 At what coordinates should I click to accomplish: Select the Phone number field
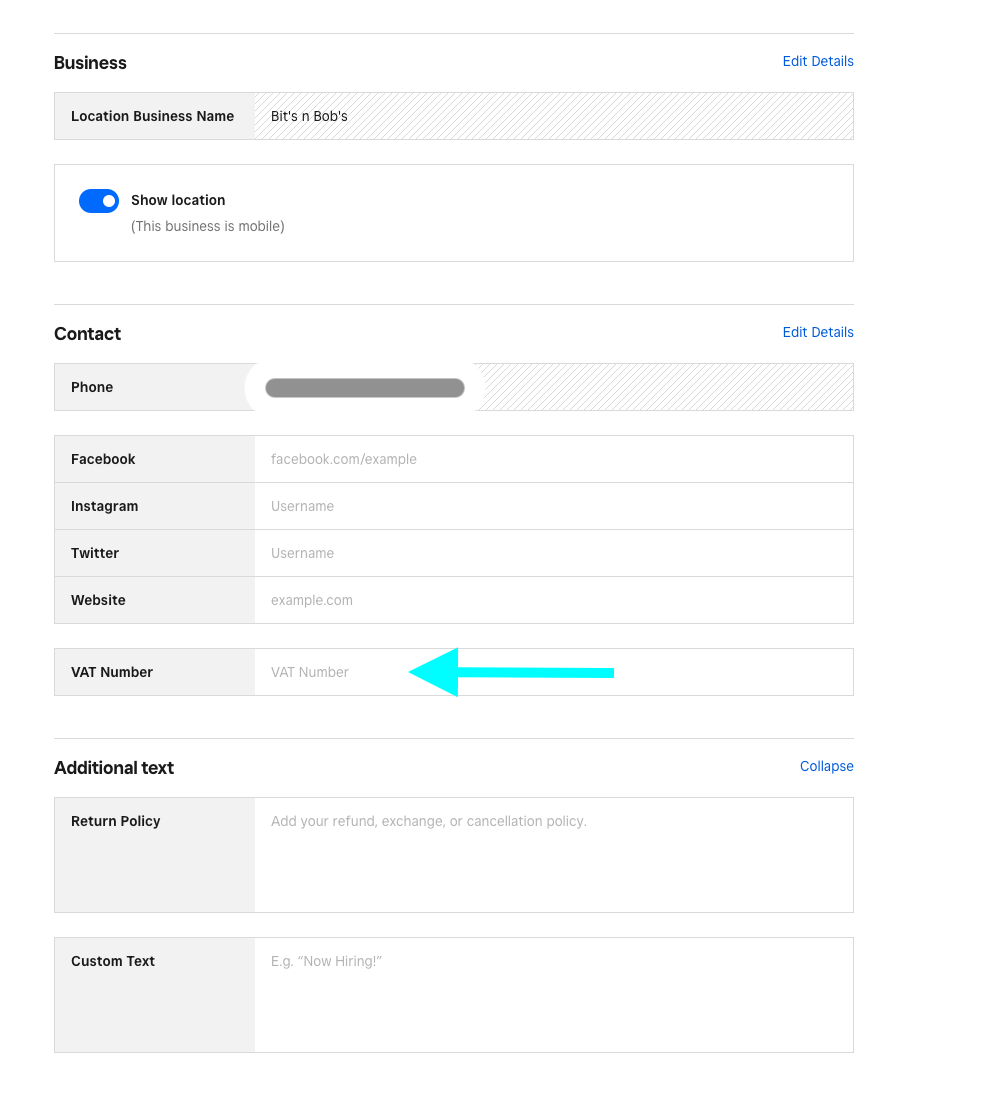pos(600,387)
